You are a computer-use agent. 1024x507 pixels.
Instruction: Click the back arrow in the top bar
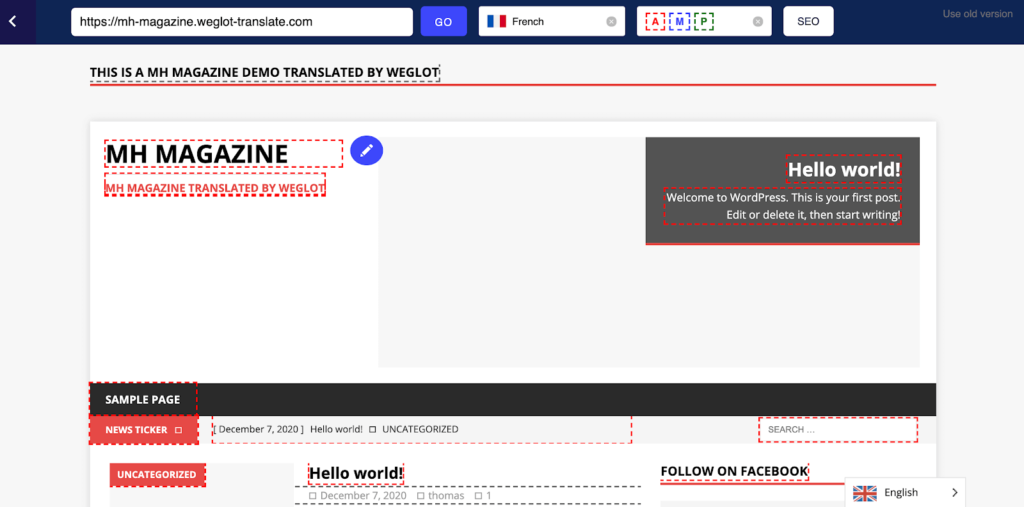[x=12, y=22]
